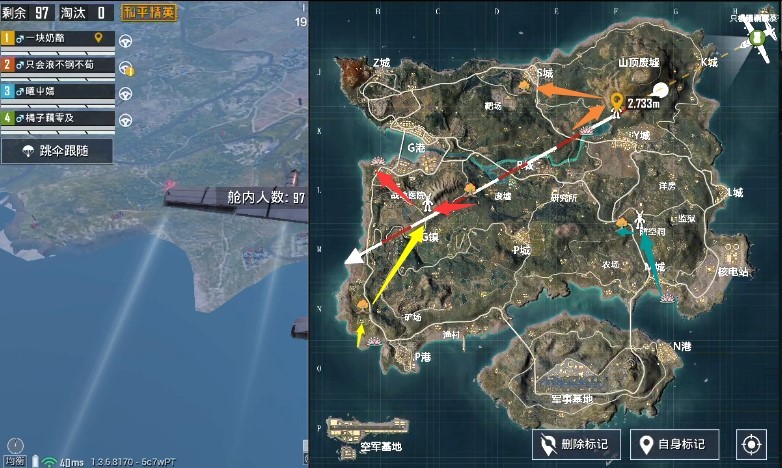Click the yellow location pin on map
The image size is (782, 468).
point(617,101)
